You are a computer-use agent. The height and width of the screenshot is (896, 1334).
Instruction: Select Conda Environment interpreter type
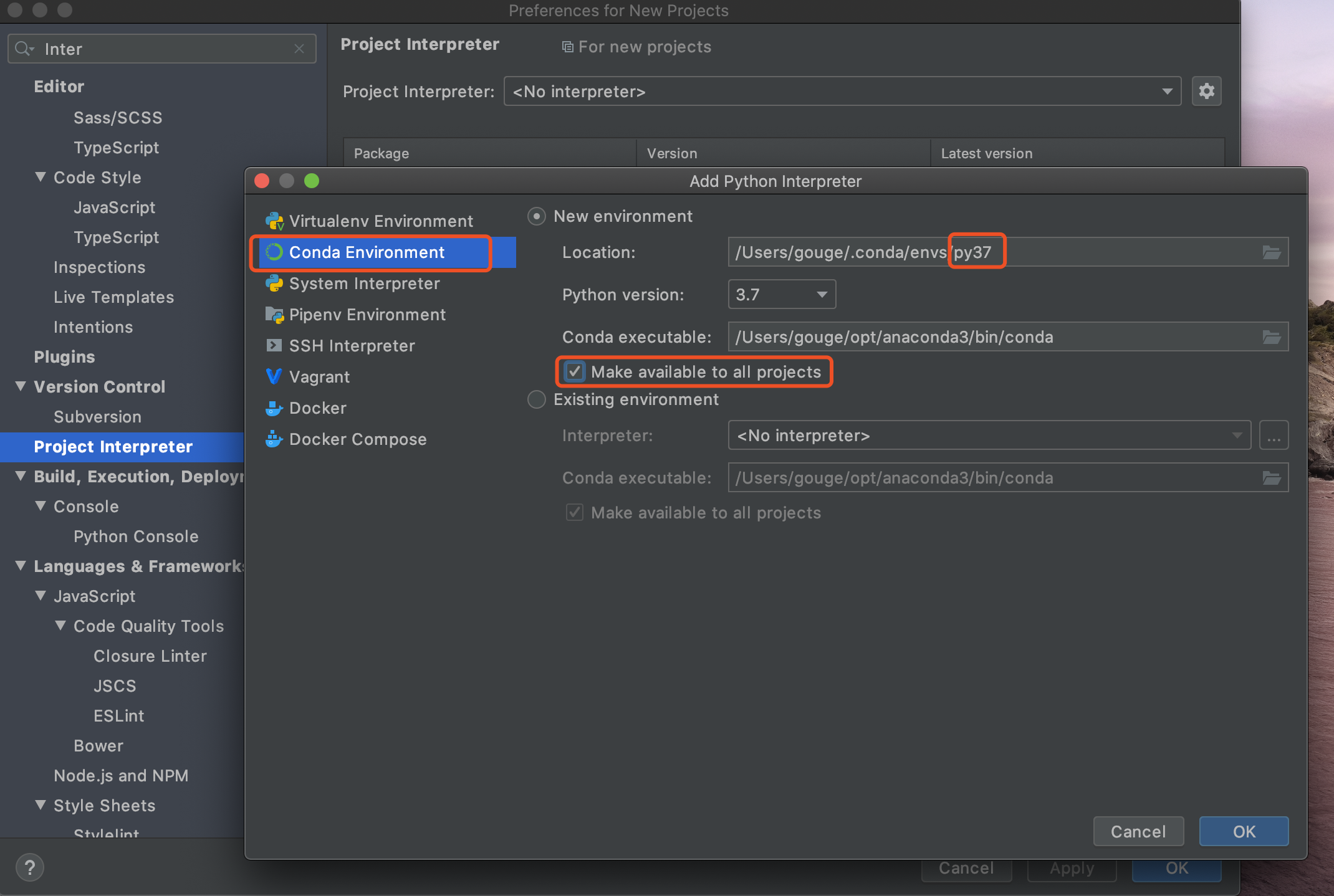(367, 252)
